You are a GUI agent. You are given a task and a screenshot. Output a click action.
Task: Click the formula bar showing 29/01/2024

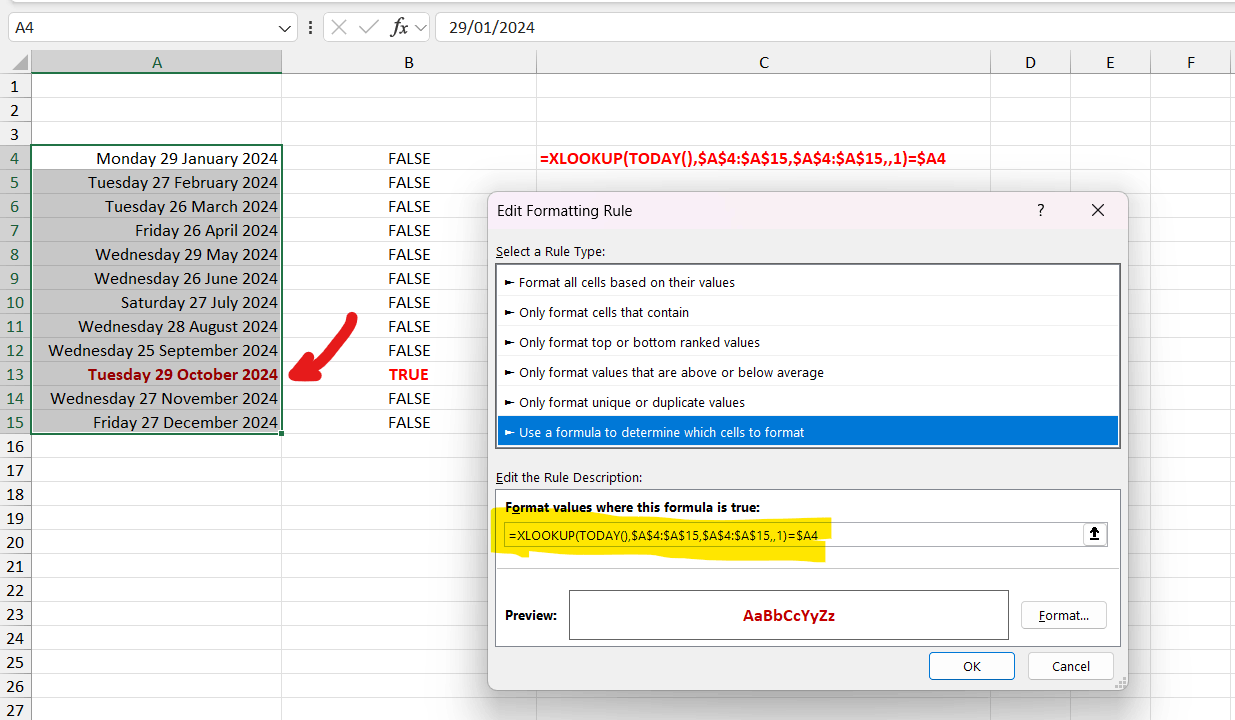tap(835, 28)
